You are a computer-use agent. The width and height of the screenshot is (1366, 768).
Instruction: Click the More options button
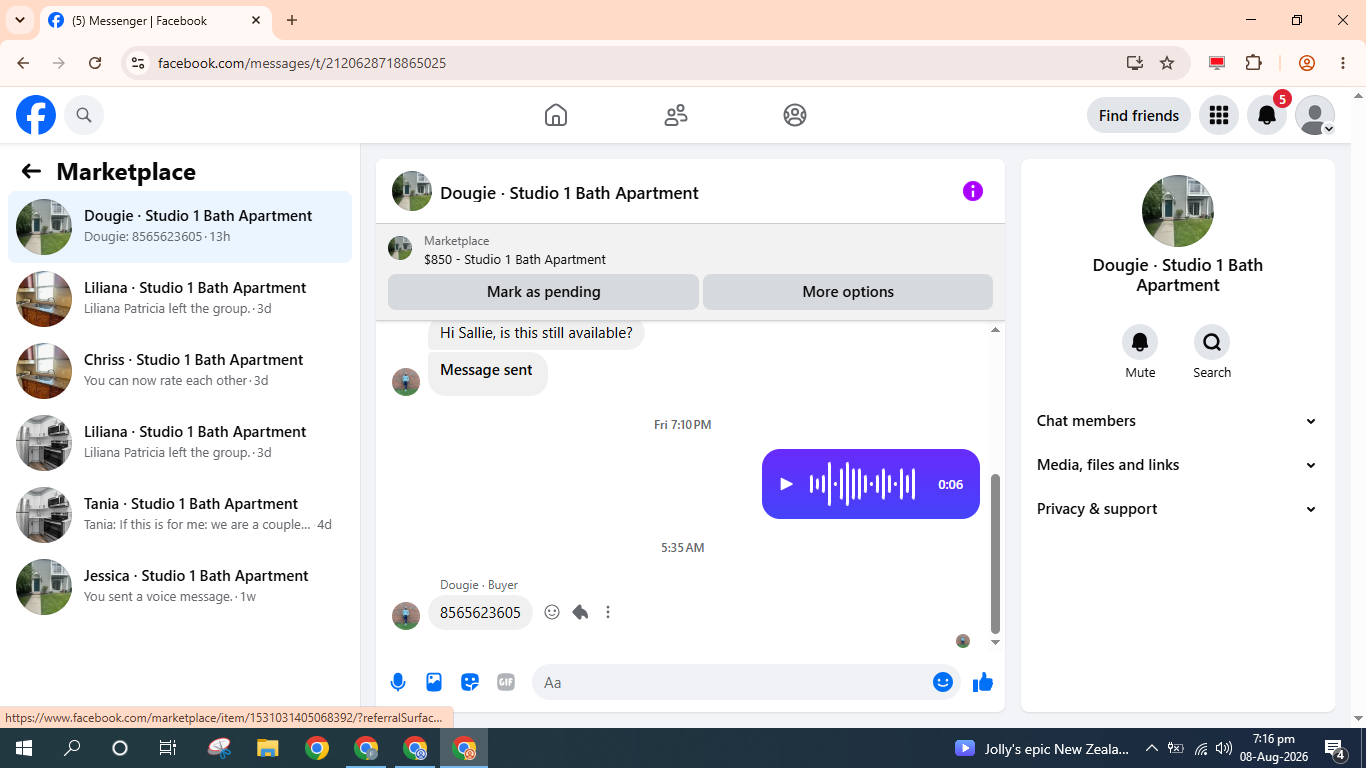pos(848,292)
